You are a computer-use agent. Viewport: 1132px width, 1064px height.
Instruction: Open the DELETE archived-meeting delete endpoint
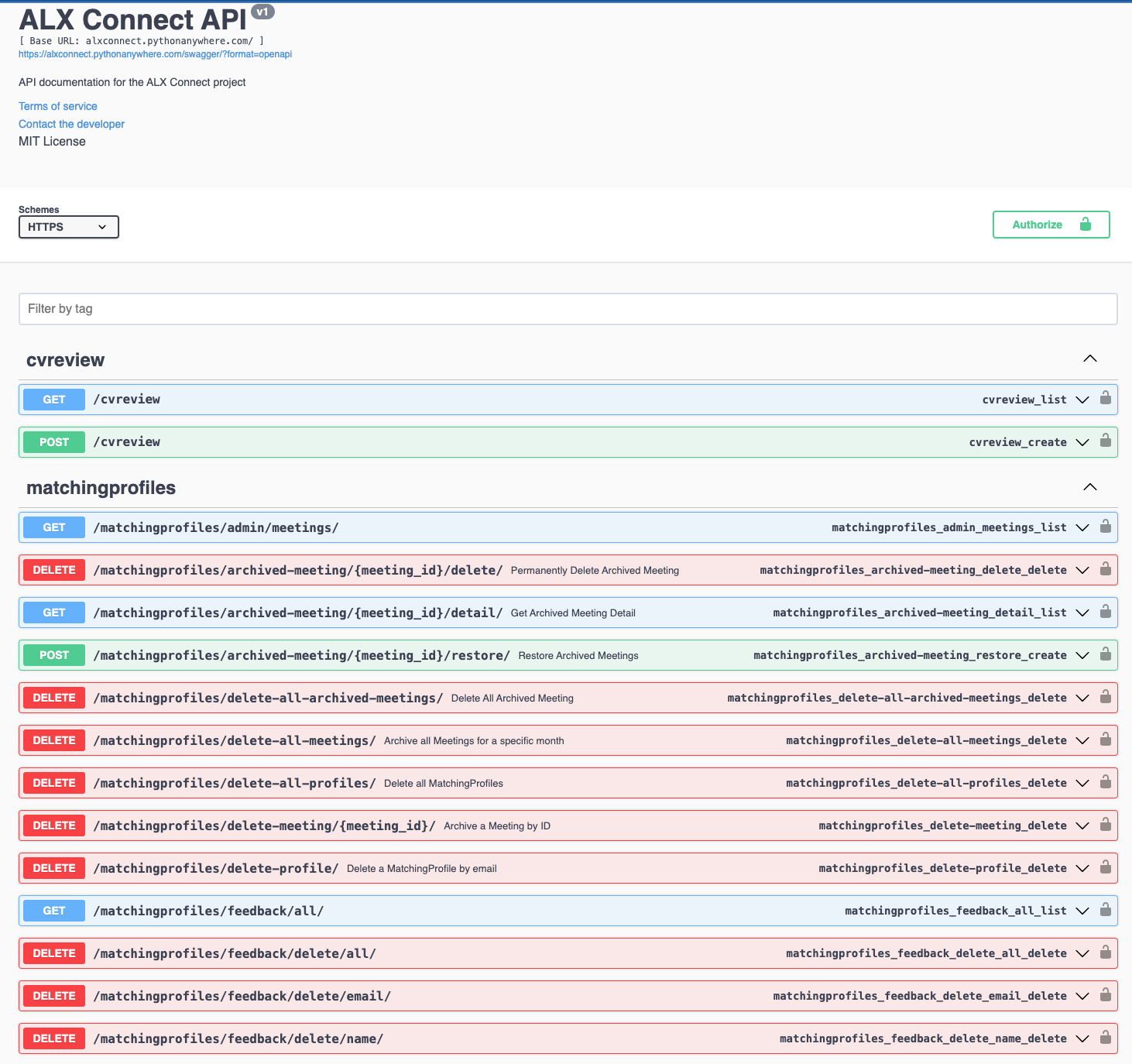pos(297,570)
